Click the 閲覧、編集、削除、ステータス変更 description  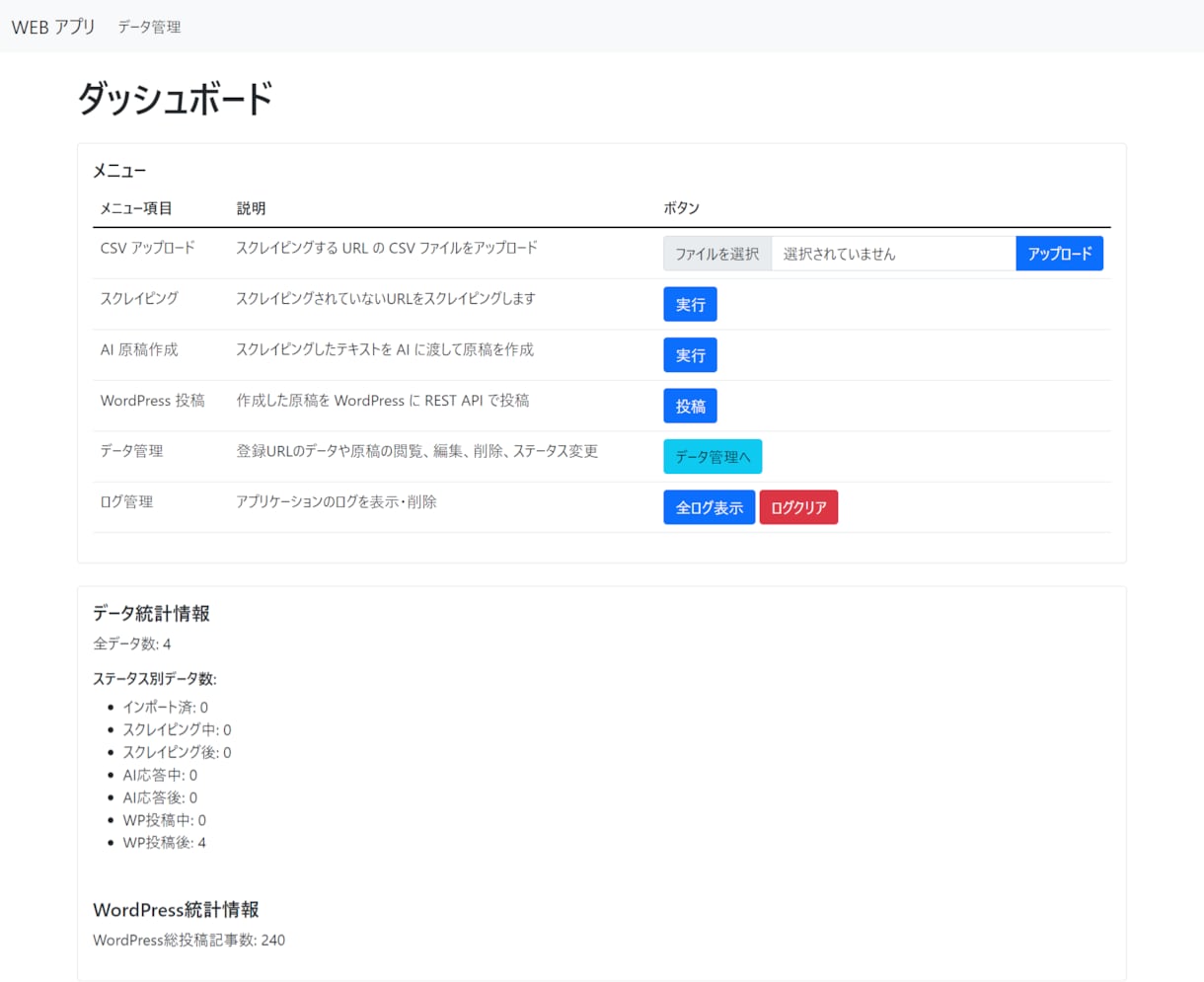tap(417, 451)
